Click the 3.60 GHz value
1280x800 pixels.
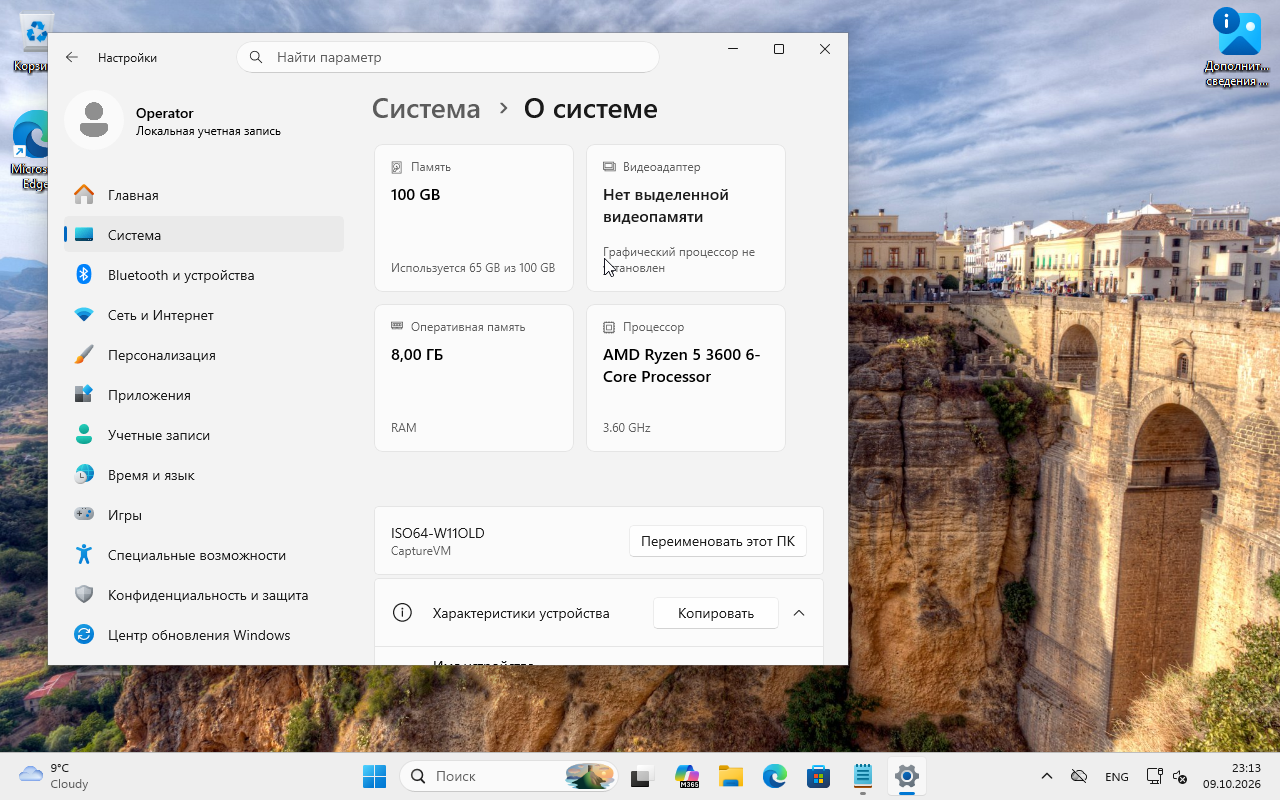click(x=627, y=428)
